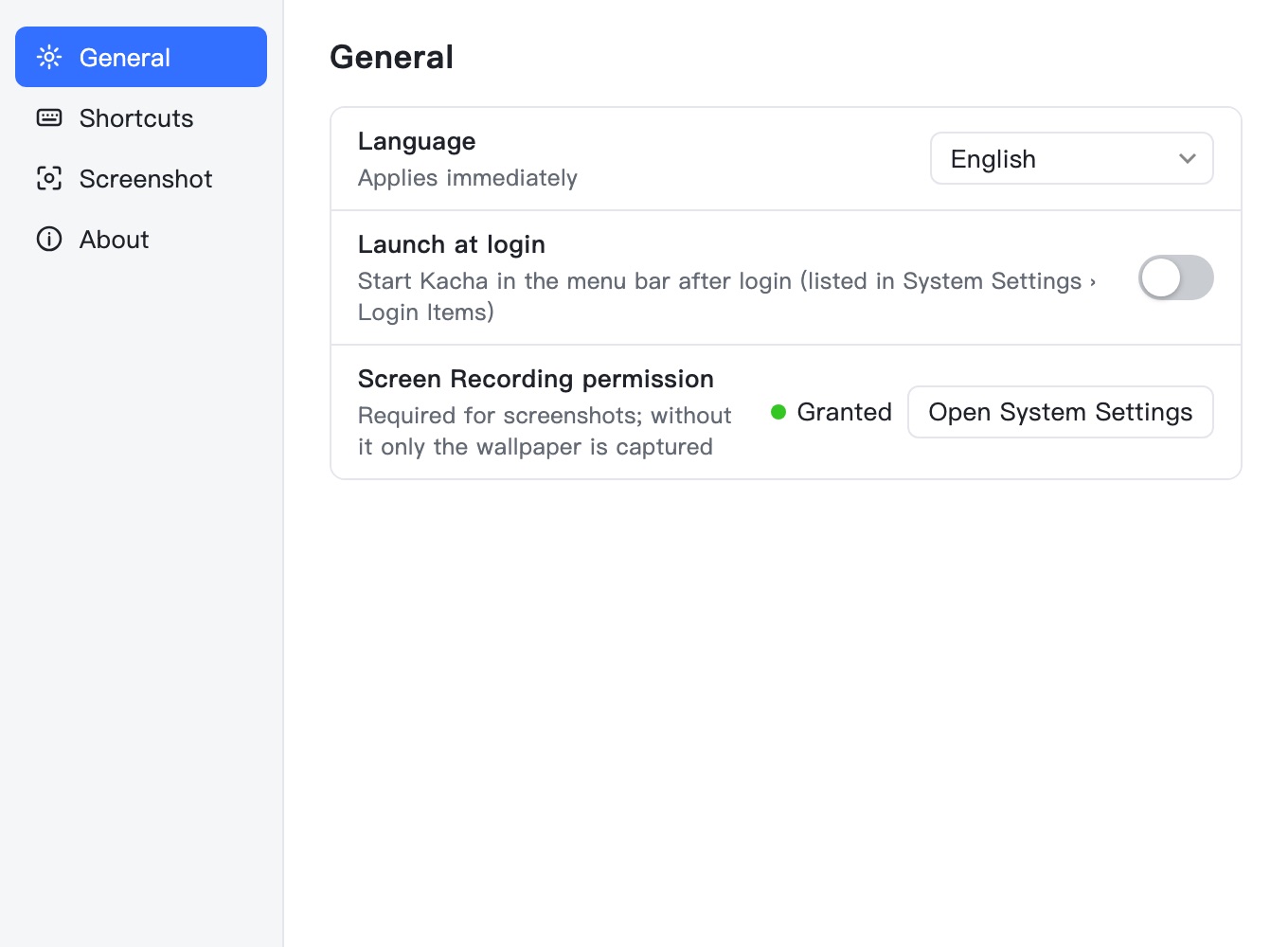The image size is (1288, 947).
Task: Click the 'Launch at login' title
Action: (x=452, y=244)
